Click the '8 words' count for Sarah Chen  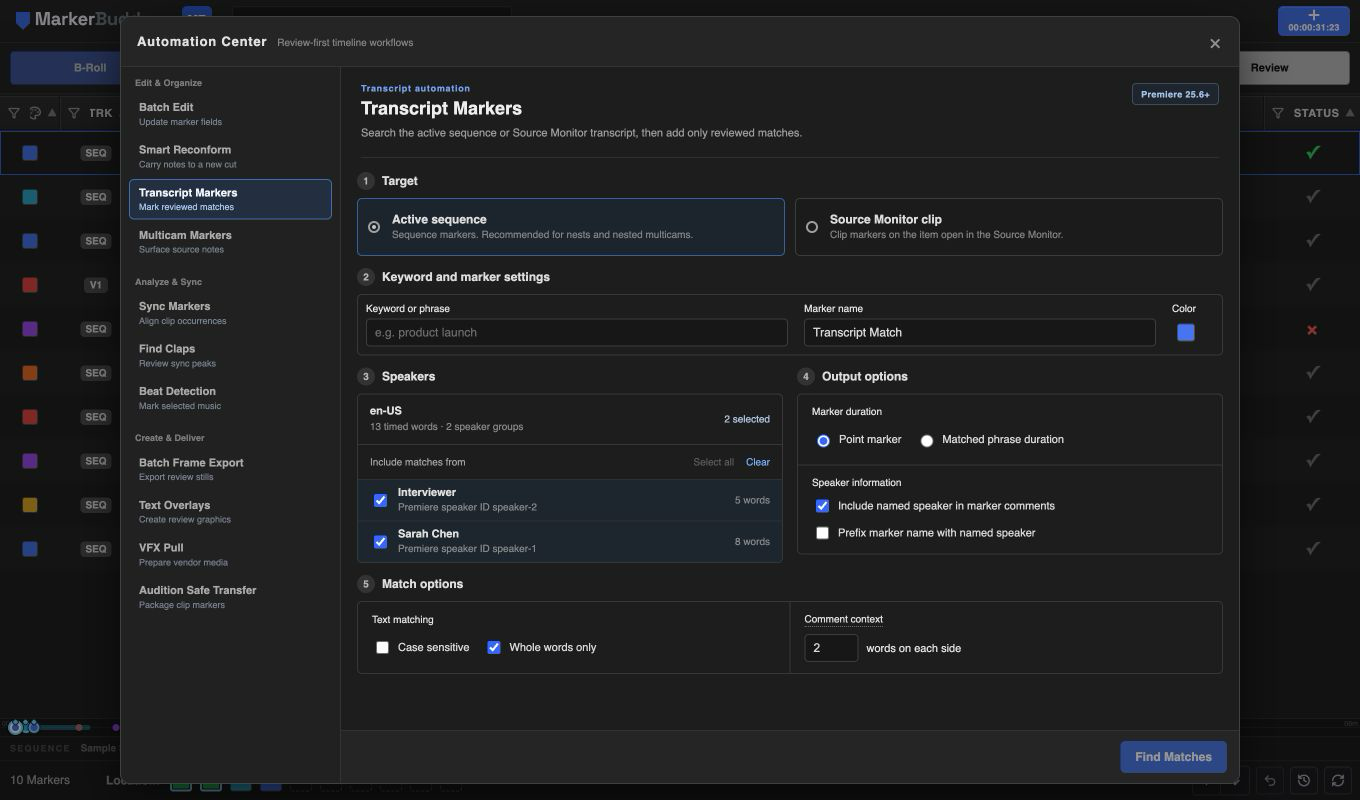pos(752,542)
